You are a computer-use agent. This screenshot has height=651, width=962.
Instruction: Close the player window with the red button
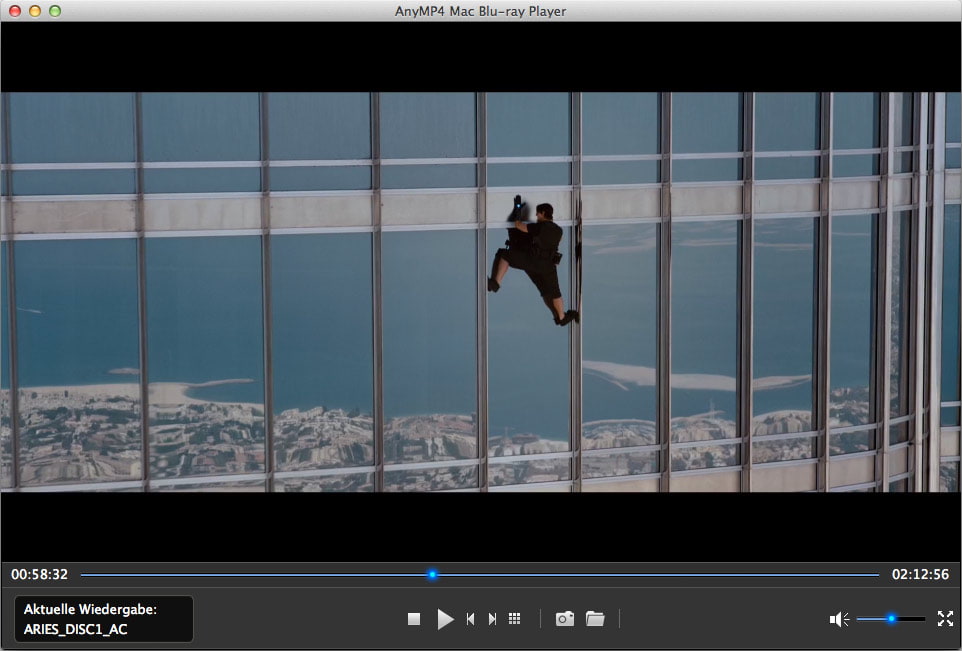click(15, 11)
